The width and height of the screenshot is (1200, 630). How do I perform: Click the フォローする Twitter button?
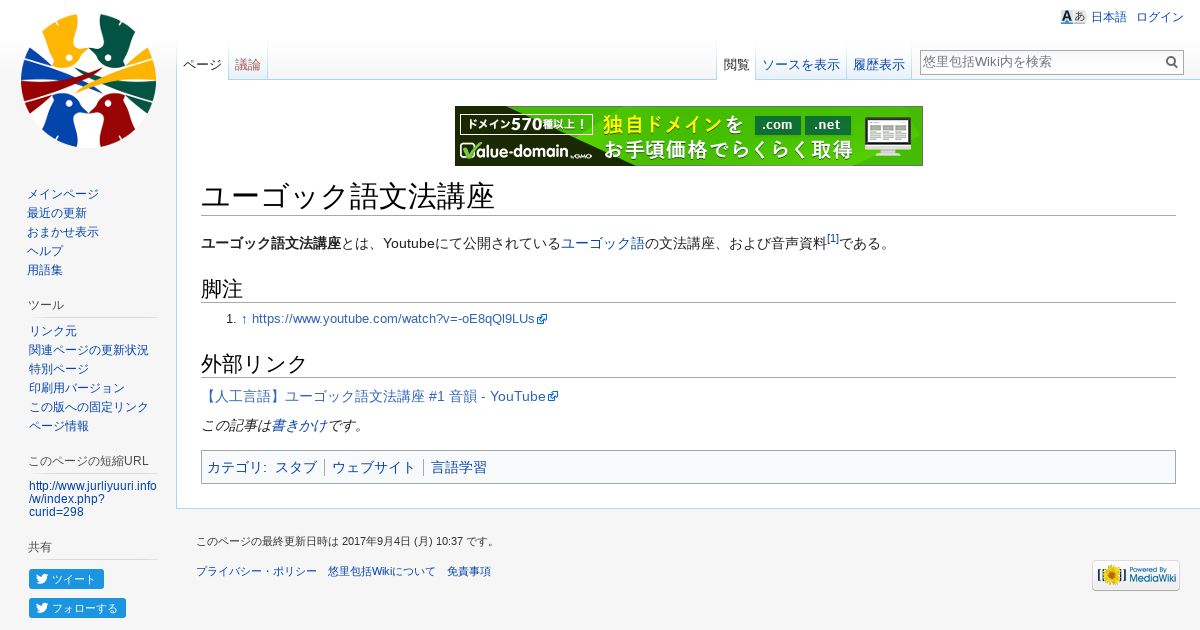[x=77, y=608]
